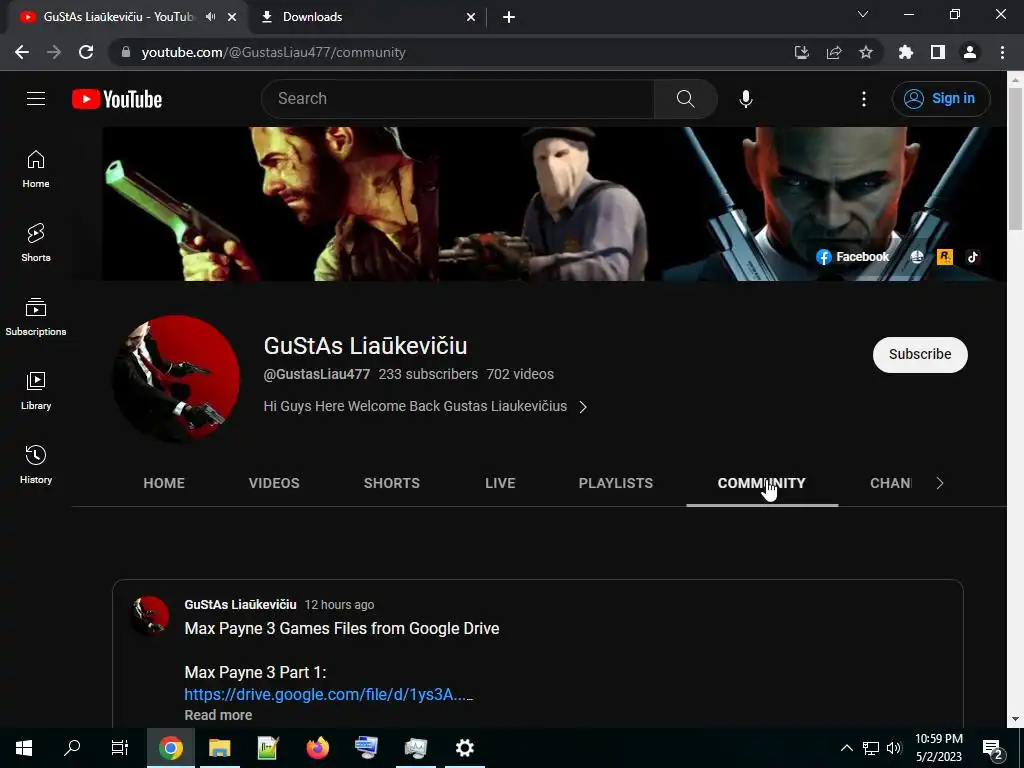This screenshot has width=1024, height=768.
Task: Open the YouTube guide hamburger menu
Action: pyautogui.click(x=36, y=99)
